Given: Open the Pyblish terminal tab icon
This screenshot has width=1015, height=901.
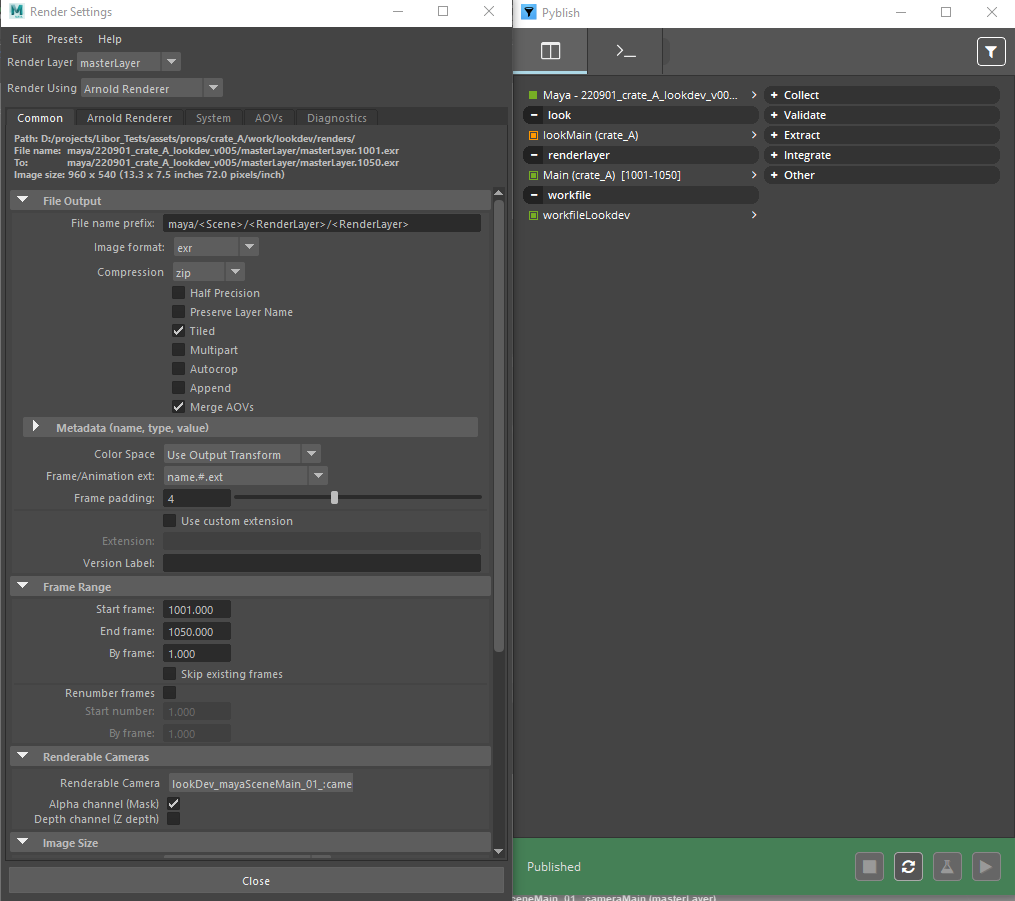Looking at the screenshot, I should point(625,50).
